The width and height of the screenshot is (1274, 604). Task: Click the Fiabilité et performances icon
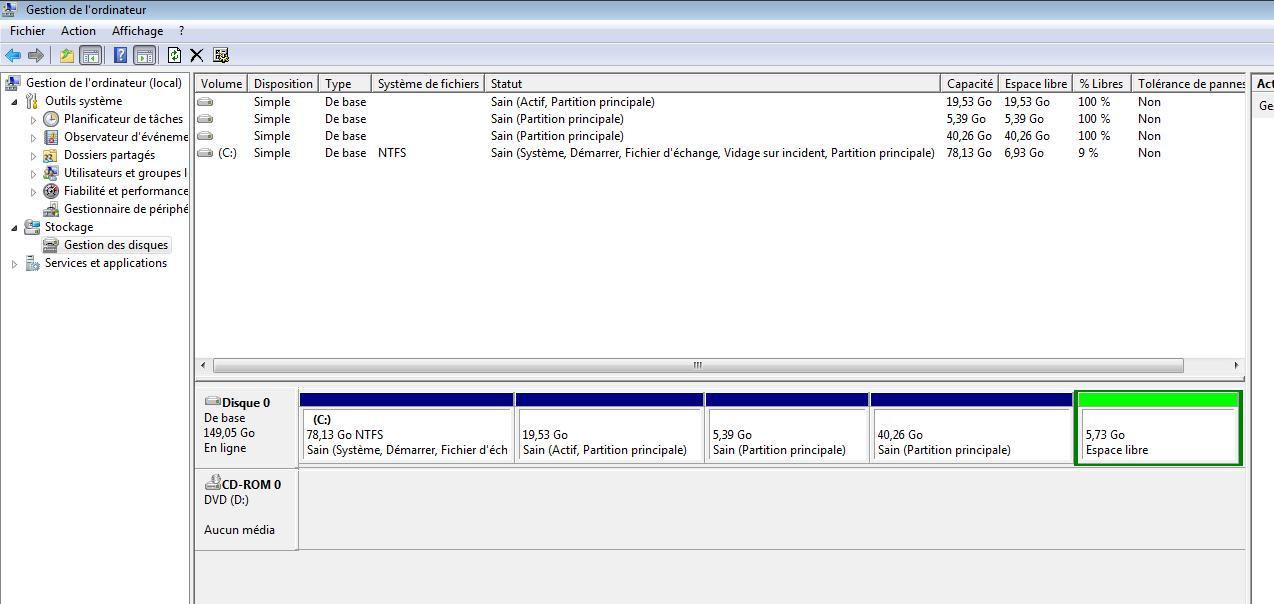pos(51,191)
